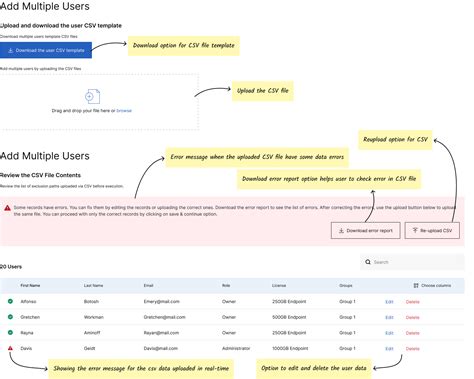The width and height of the screenshot is (474, 379).
Task: Delete the Gretchen user row
Action: click(413, 317)
